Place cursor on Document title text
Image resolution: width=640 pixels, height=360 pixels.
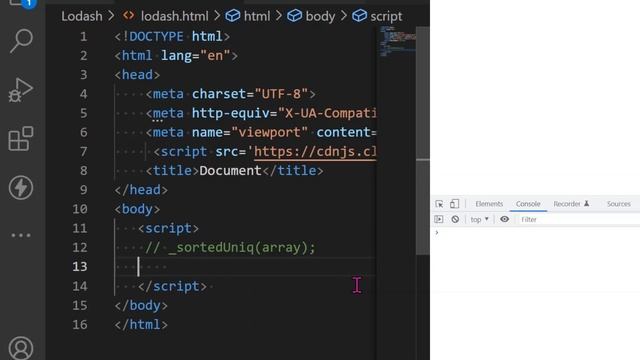[x=230, y=171]
